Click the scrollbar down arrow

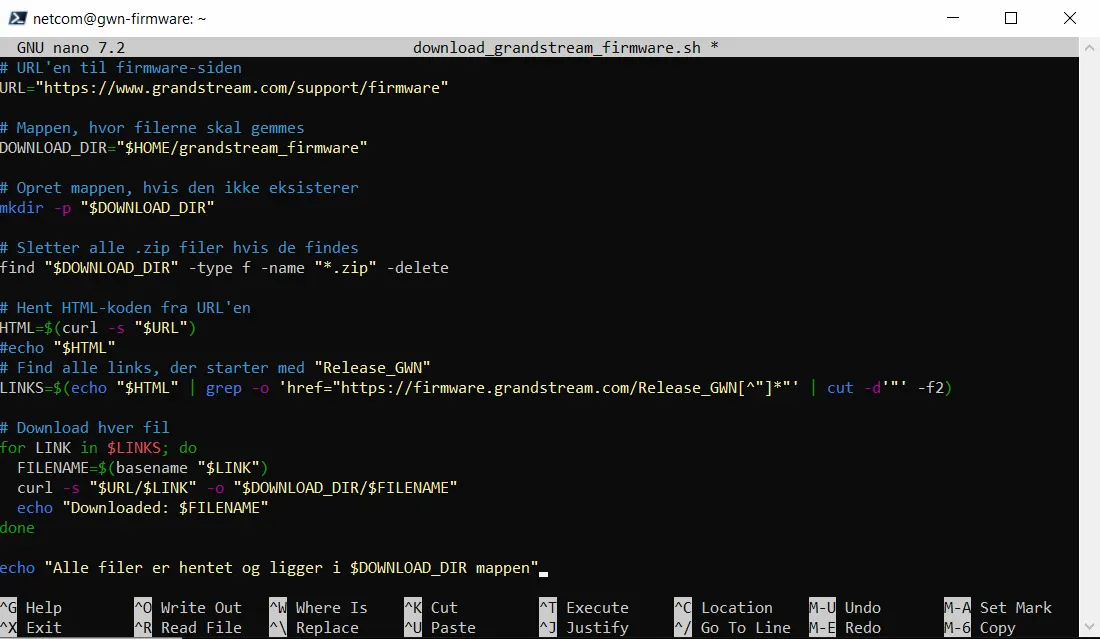1089,626
